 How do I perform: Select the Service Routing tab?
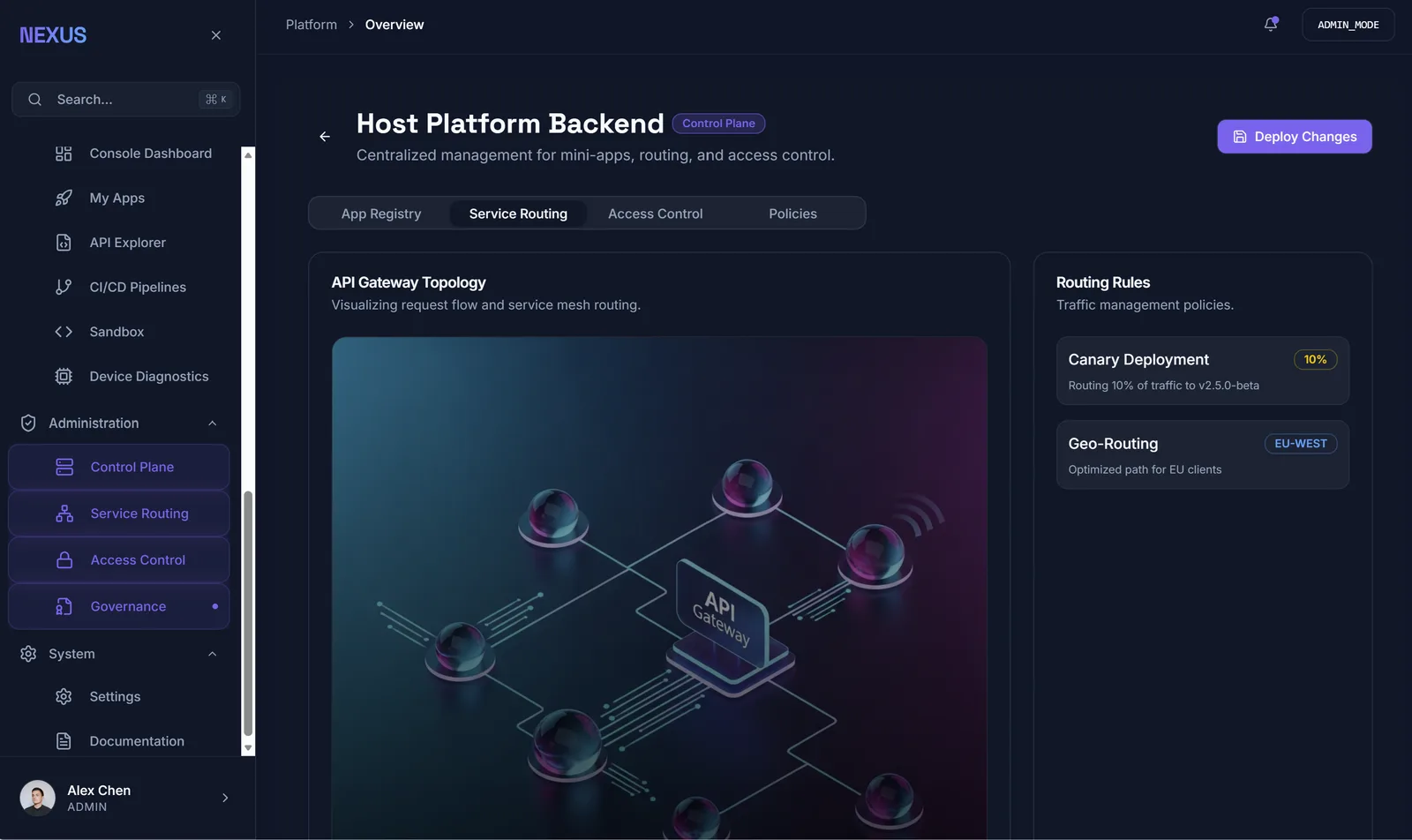(x=518, y=214)
